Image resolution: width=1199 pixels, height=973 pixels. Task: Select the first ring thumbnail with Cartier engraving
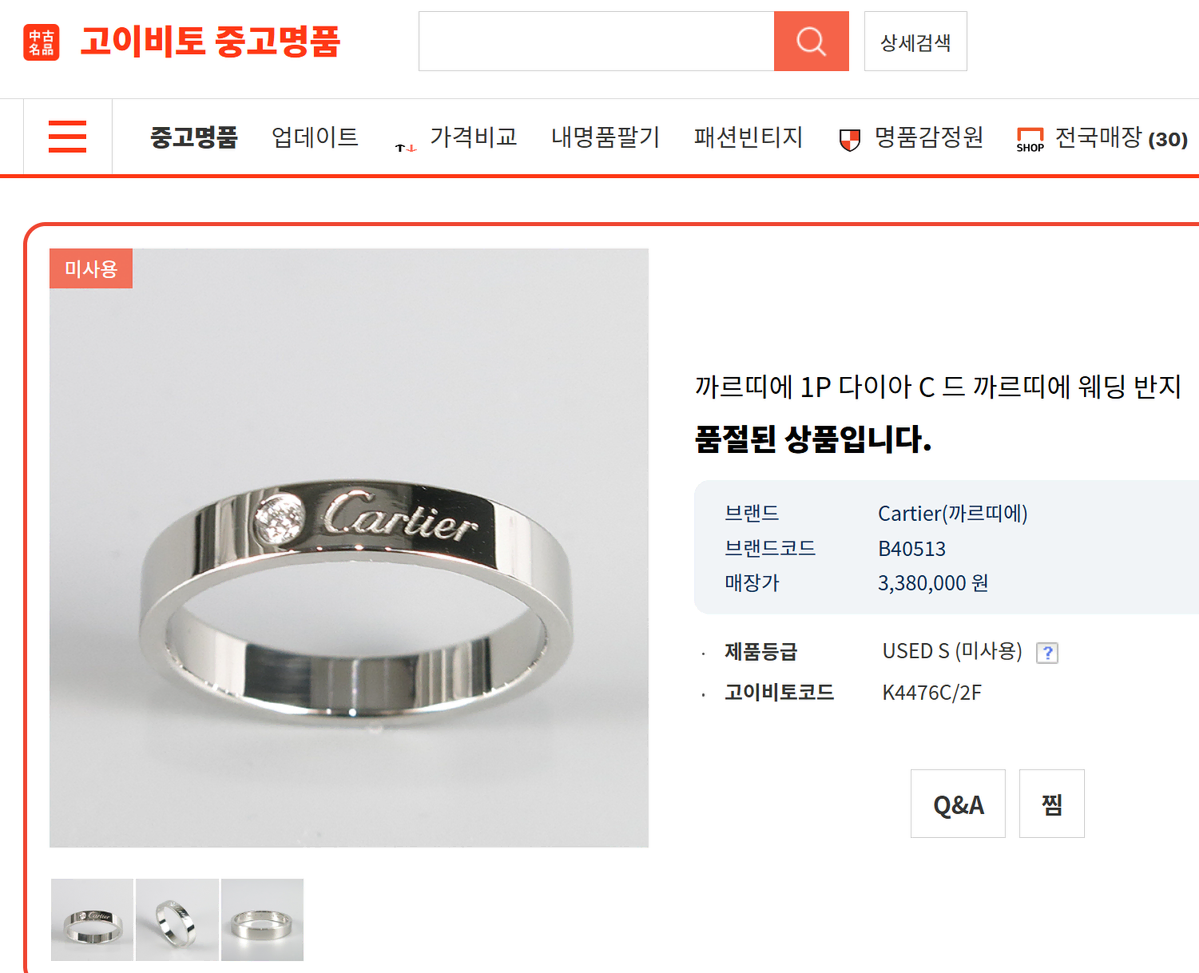92,920
